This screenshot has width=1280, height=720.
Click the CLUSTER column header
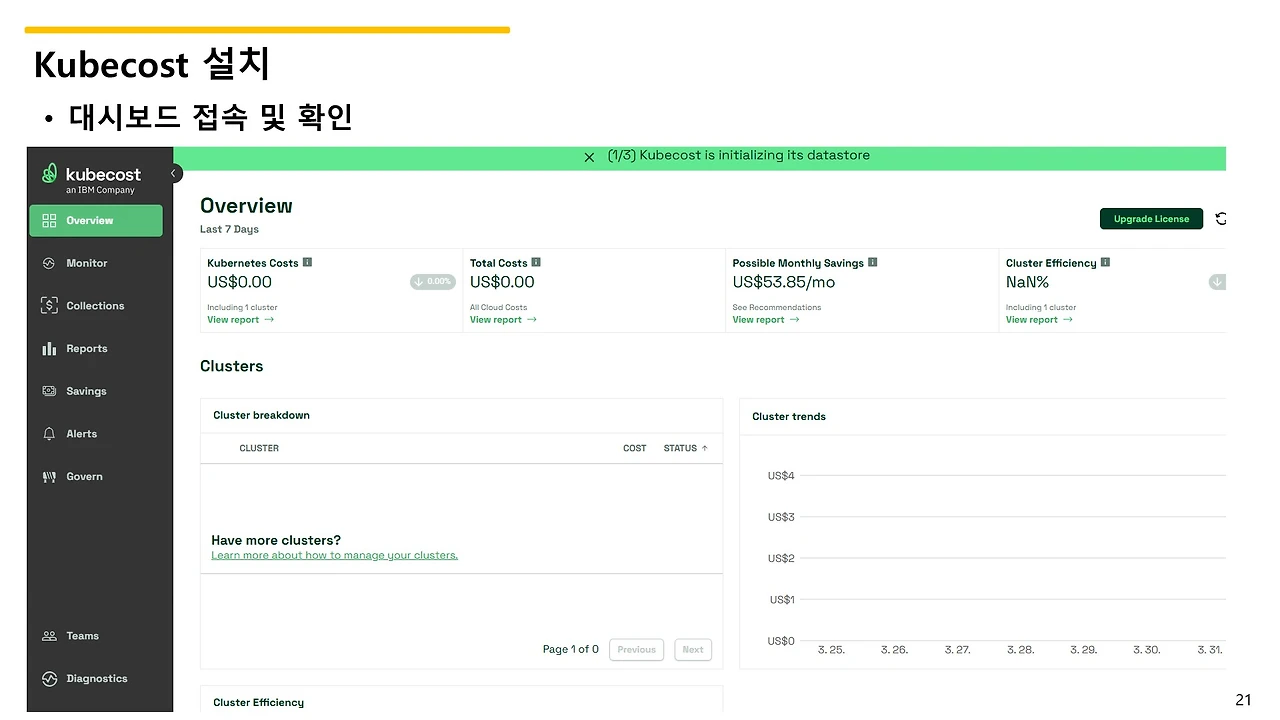[x=259, y=449]
